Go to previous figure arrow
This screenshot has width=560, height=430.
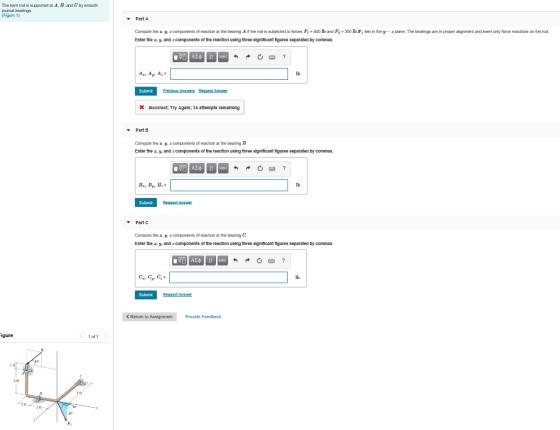(81, 336)
